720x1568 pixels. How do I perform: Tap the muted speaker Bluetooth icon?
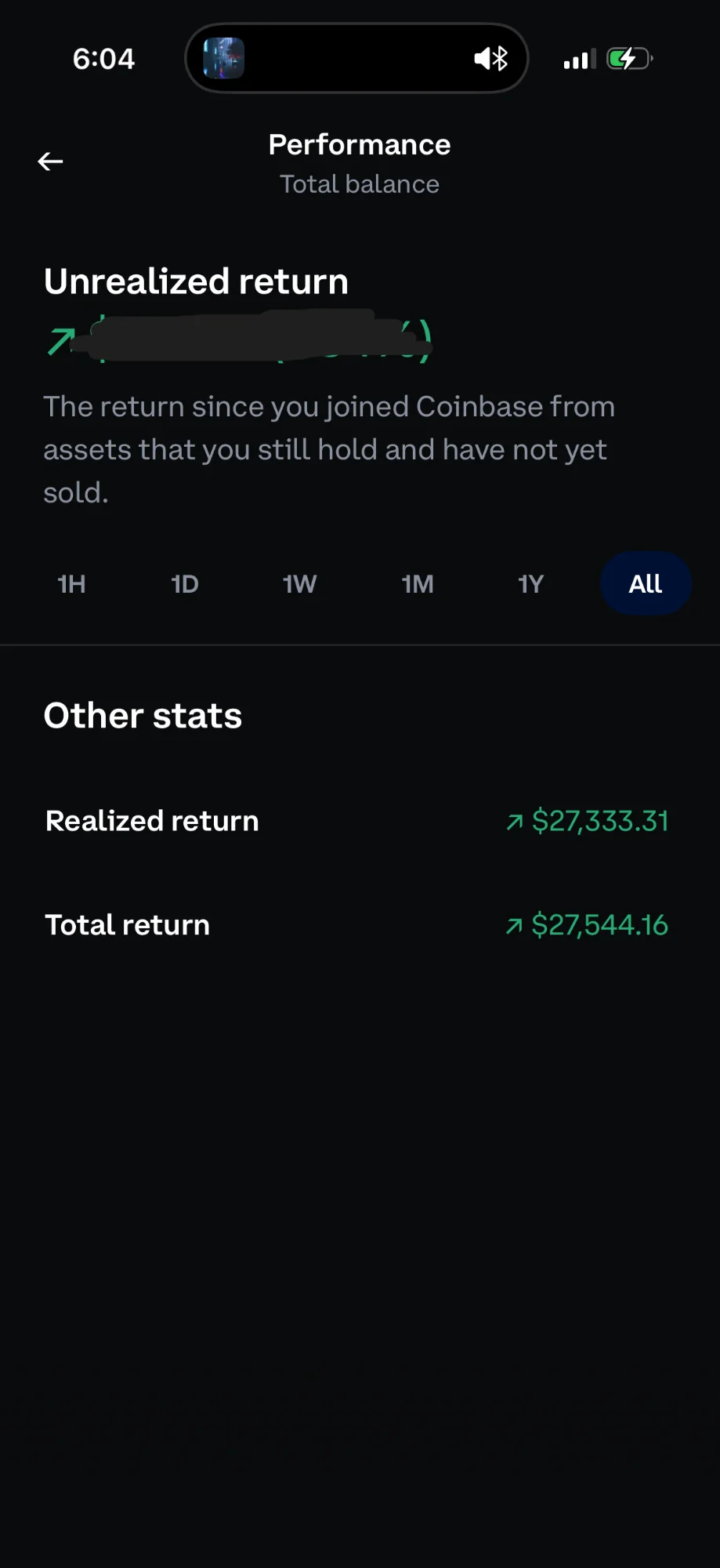point(491,58)
